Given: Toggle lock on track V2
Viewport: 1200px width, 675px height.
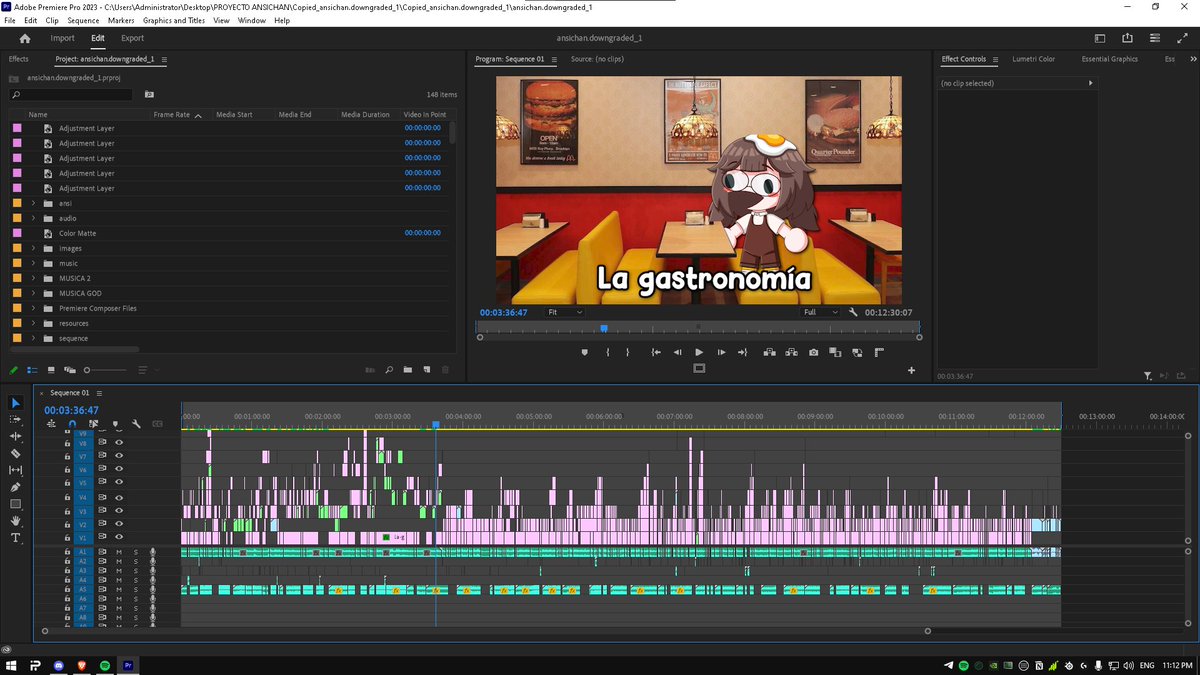Looking at the screenshot, I should [67, 524].
